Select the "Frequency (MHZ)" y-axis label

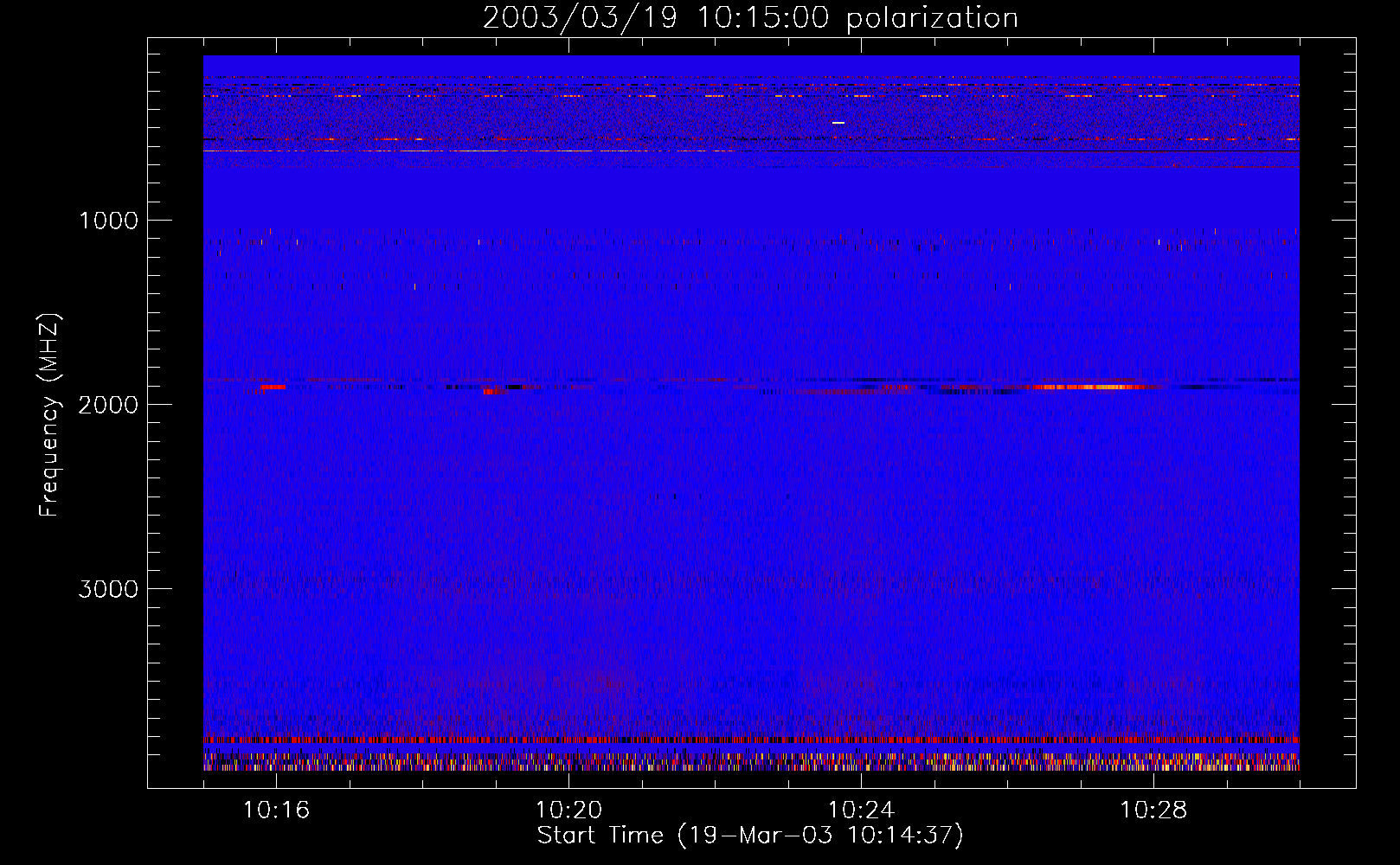pos(49,415)
